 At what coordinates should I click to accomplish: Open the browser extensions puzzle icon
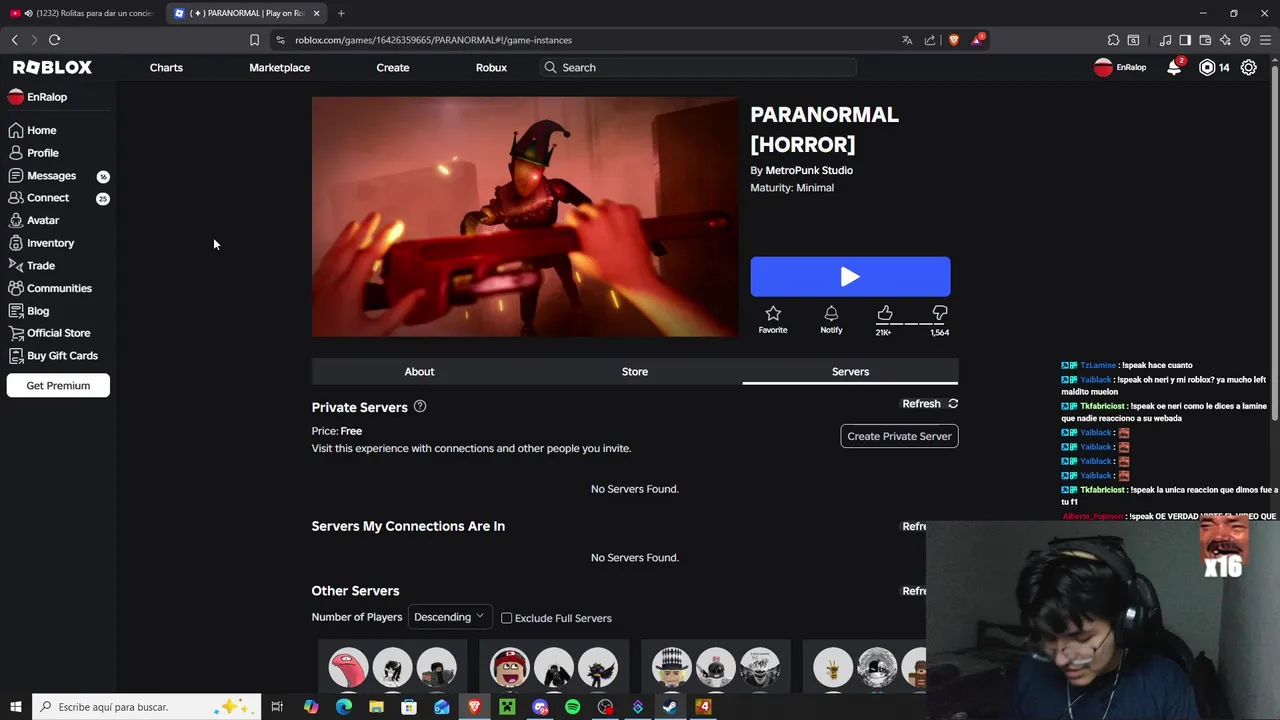click(x=1113, y=40)
